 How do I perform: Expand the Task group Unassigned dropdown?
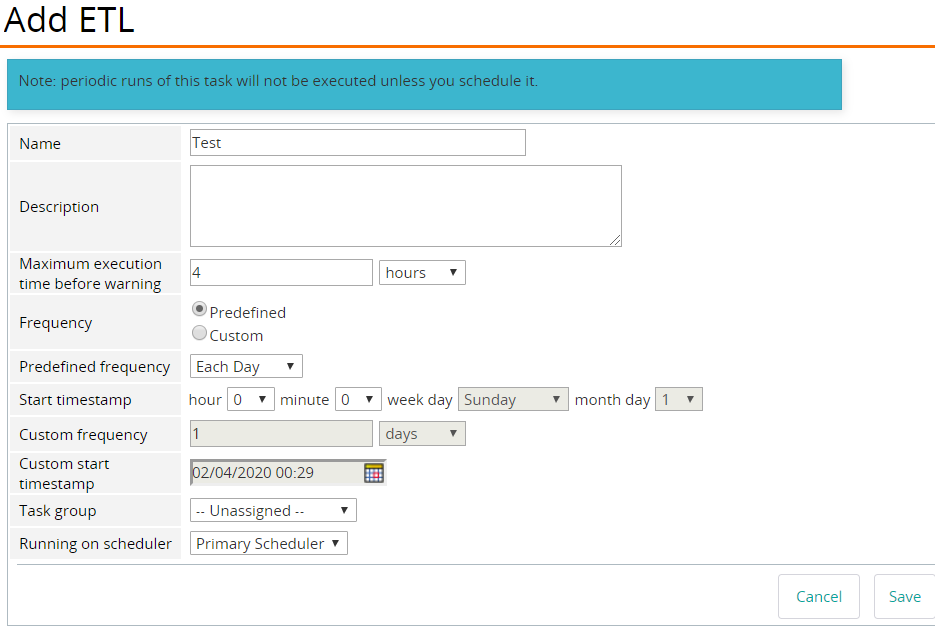coord(273,511)
